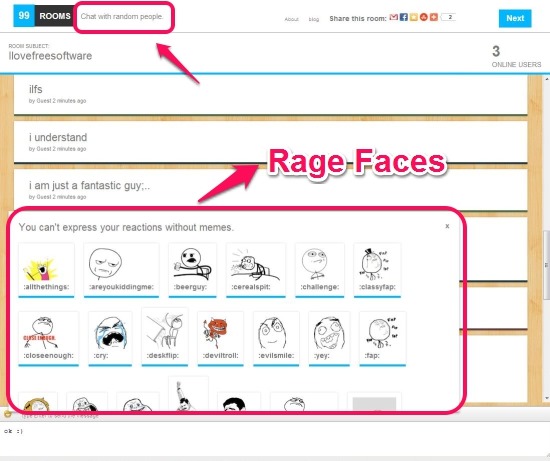Screen dimensions: 550x461
Task: Click 'You can't express your reactions' heading
Action: click(x=126, y=227)
